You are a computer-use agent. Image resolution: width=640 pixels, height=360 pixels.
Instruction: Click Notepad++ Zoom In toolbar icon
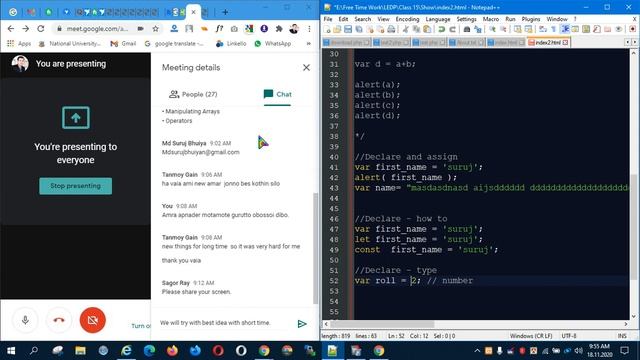[492, 29]
